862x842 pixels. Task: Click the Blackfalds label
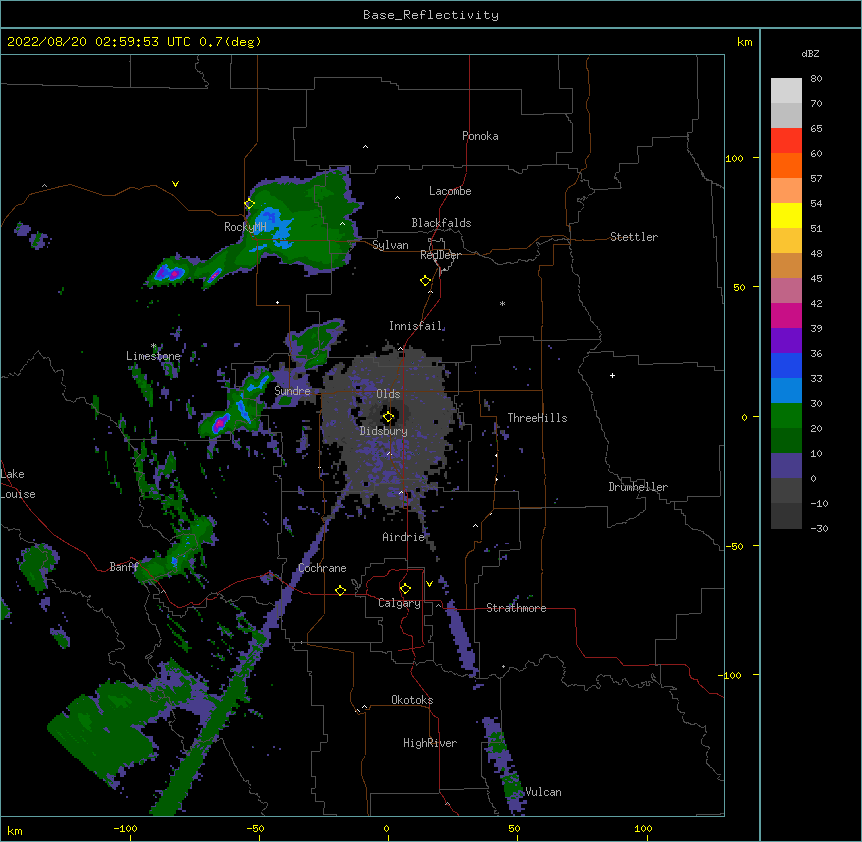(x=441, y=223)
